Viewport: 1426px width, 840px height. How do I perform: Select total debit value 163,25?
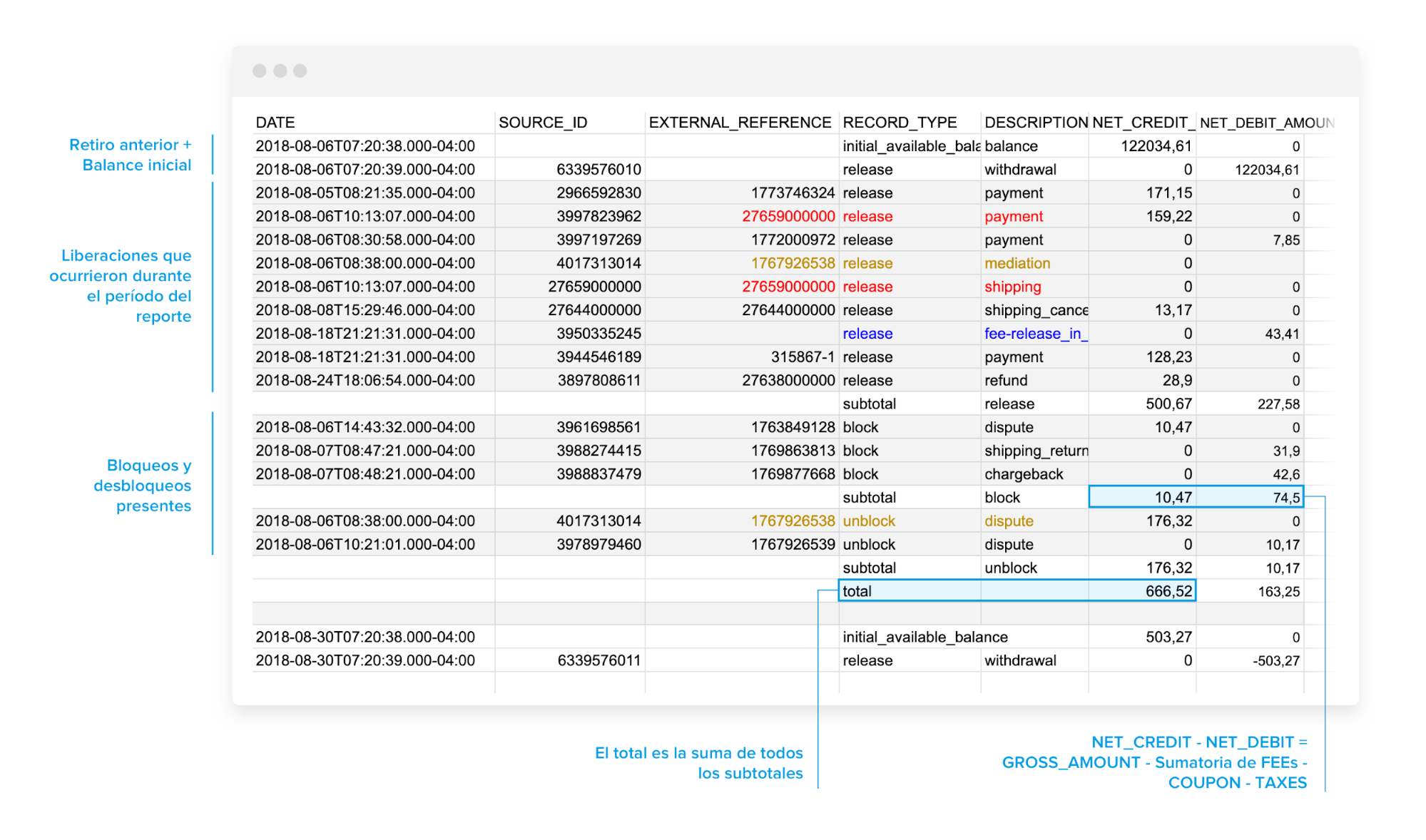point(1250,592)
